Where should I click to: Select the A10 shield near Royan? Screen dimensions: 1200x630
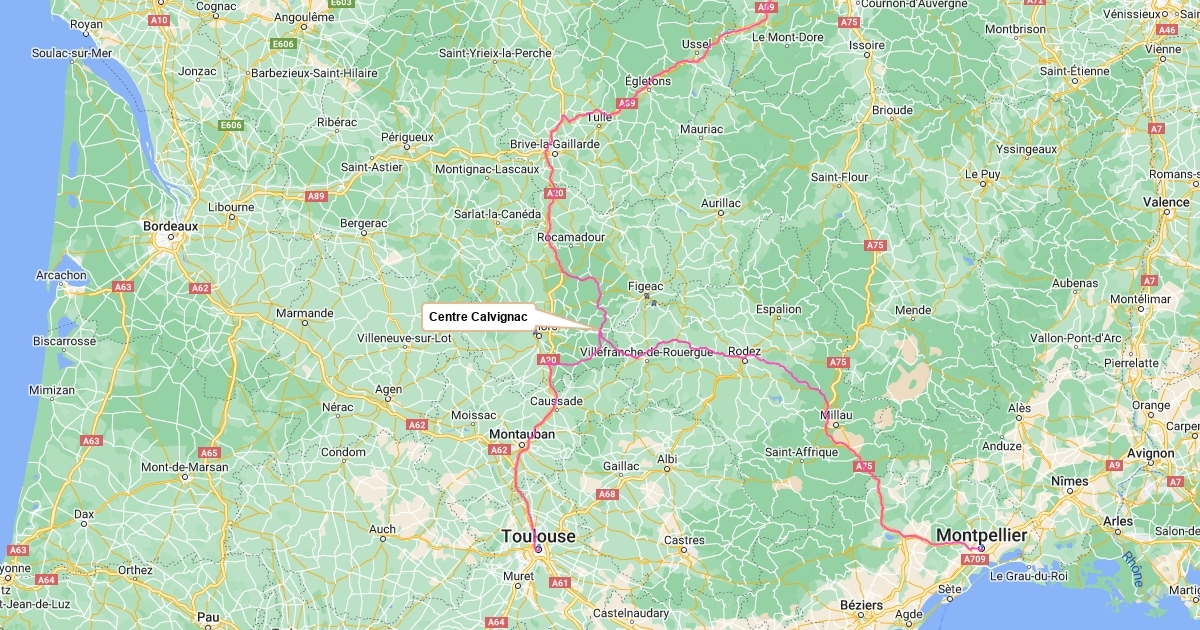[159, 19]
